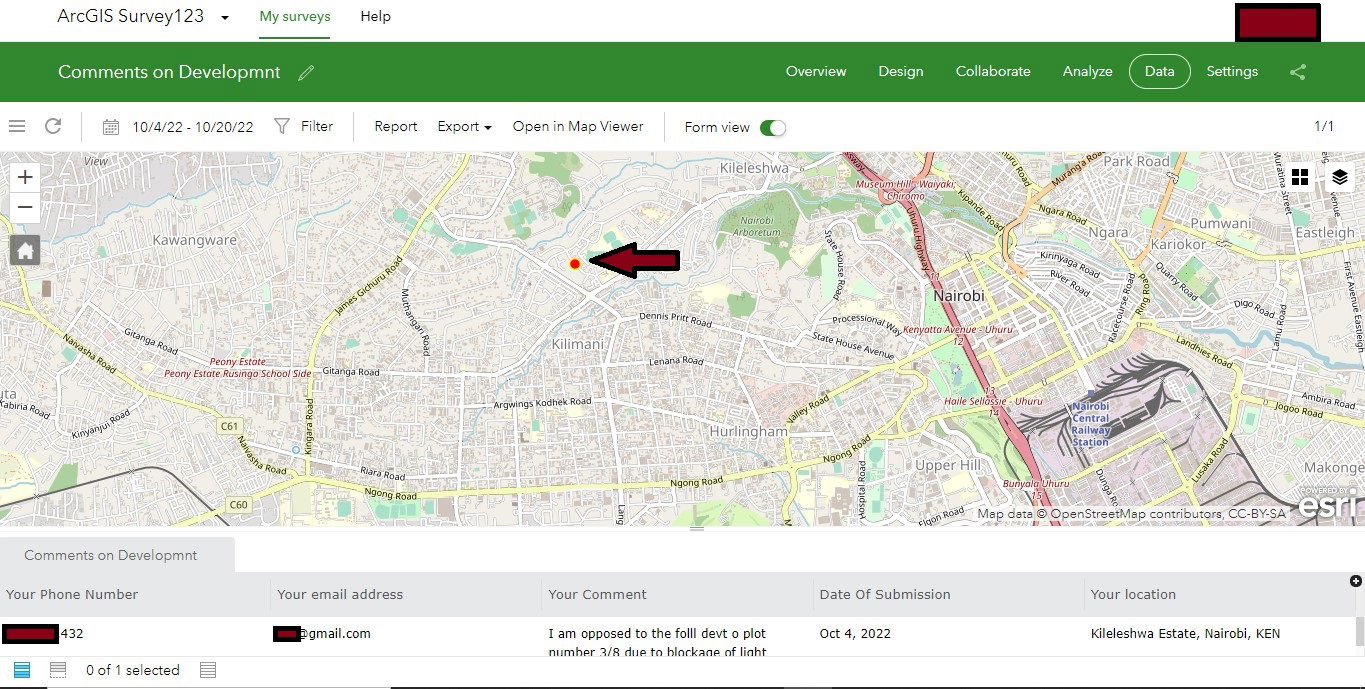Select the red survey point on map

tap(575, 264)
